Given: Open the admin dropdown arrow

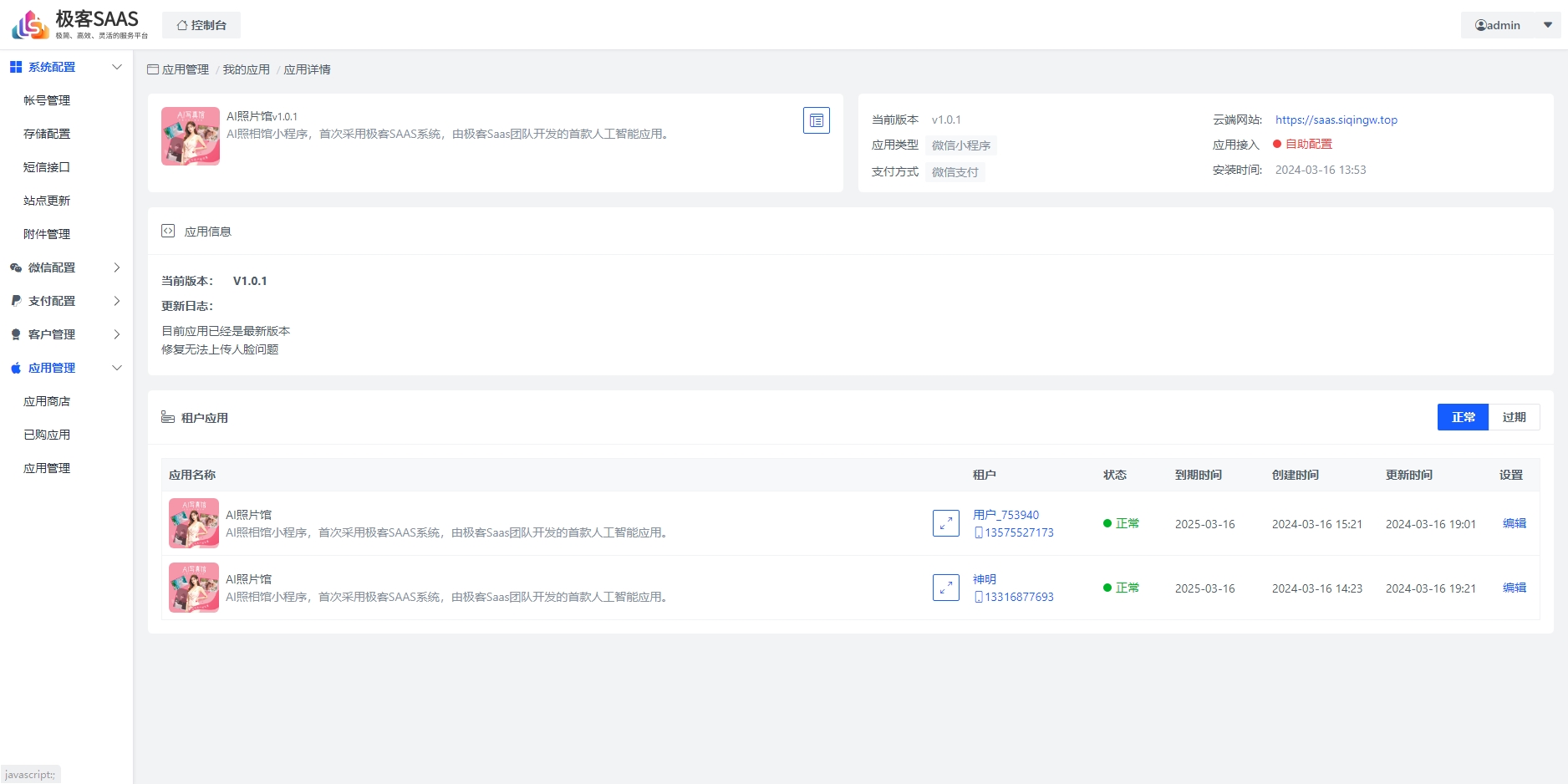Looking at the screenshot, I should 1547,25.
